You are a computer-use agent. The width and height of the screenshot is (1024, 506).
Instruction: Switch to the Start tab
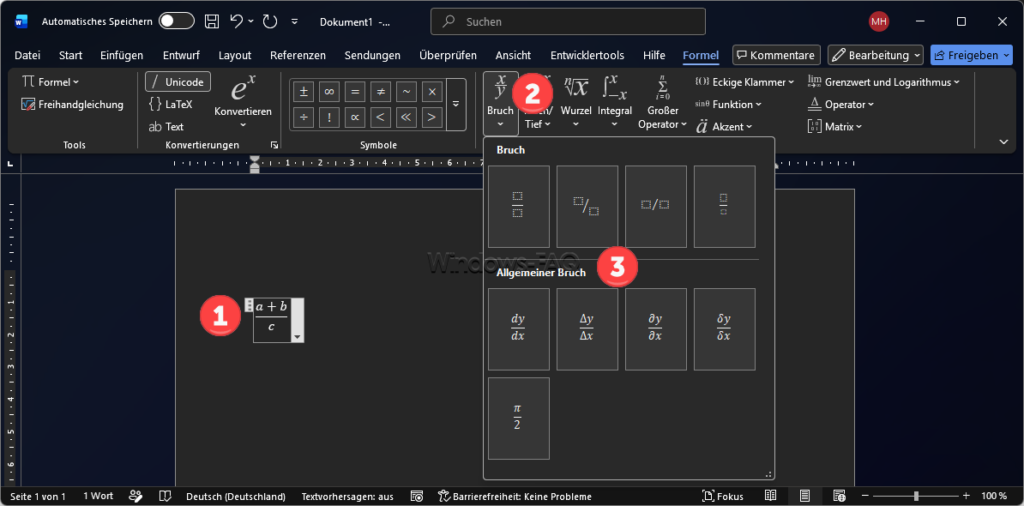click(x=71, y=55)
